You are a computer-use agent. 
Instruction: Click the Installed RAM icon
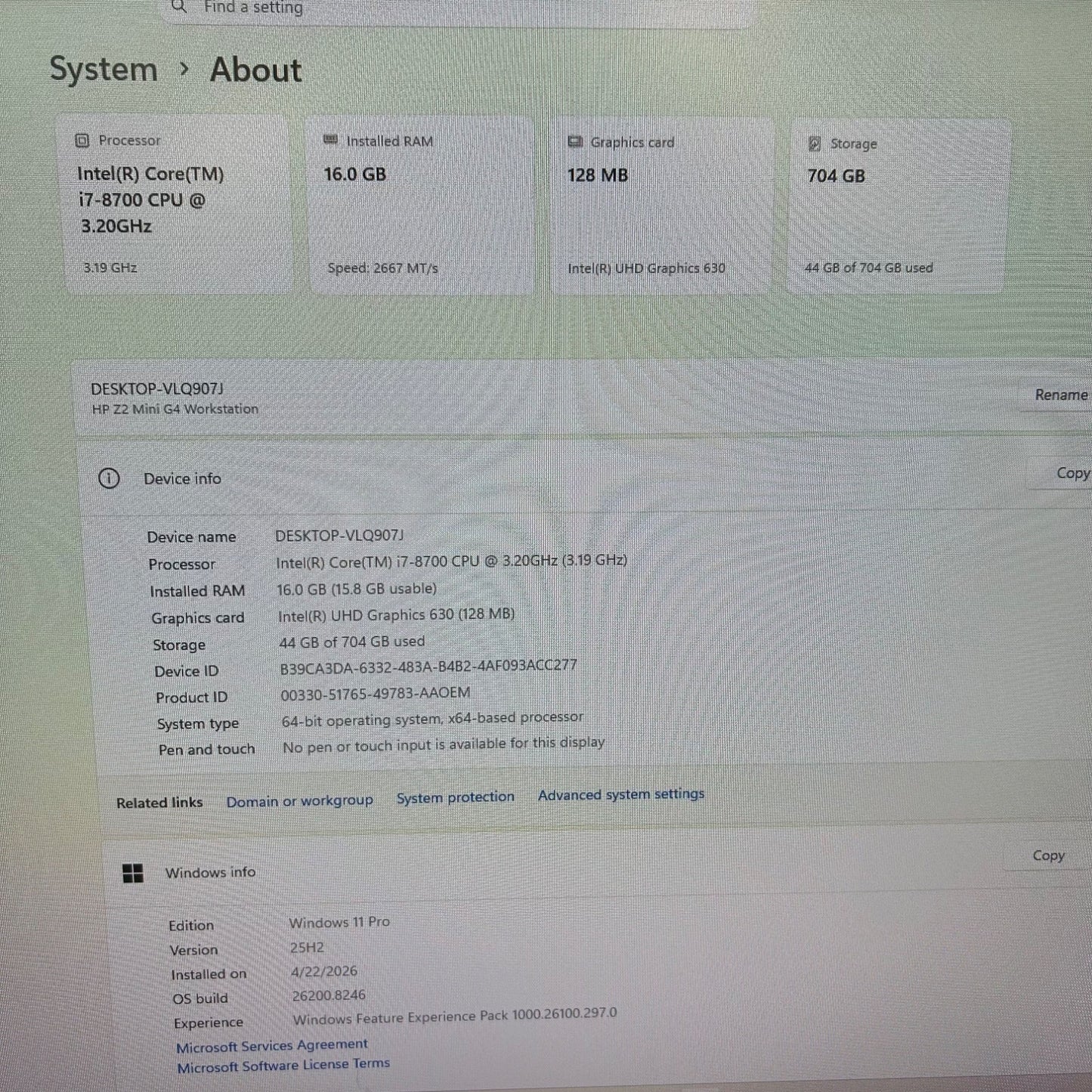pyautogui.click(x=330, y=141)
